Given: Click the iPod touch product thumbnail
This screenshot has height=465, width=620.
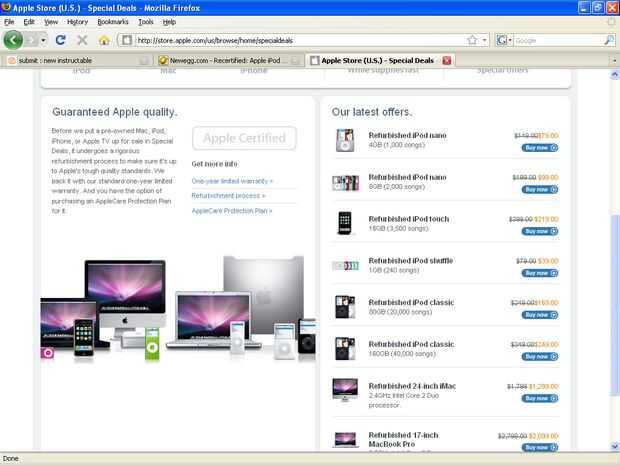Looking at the screenshot, I should 345,223.
